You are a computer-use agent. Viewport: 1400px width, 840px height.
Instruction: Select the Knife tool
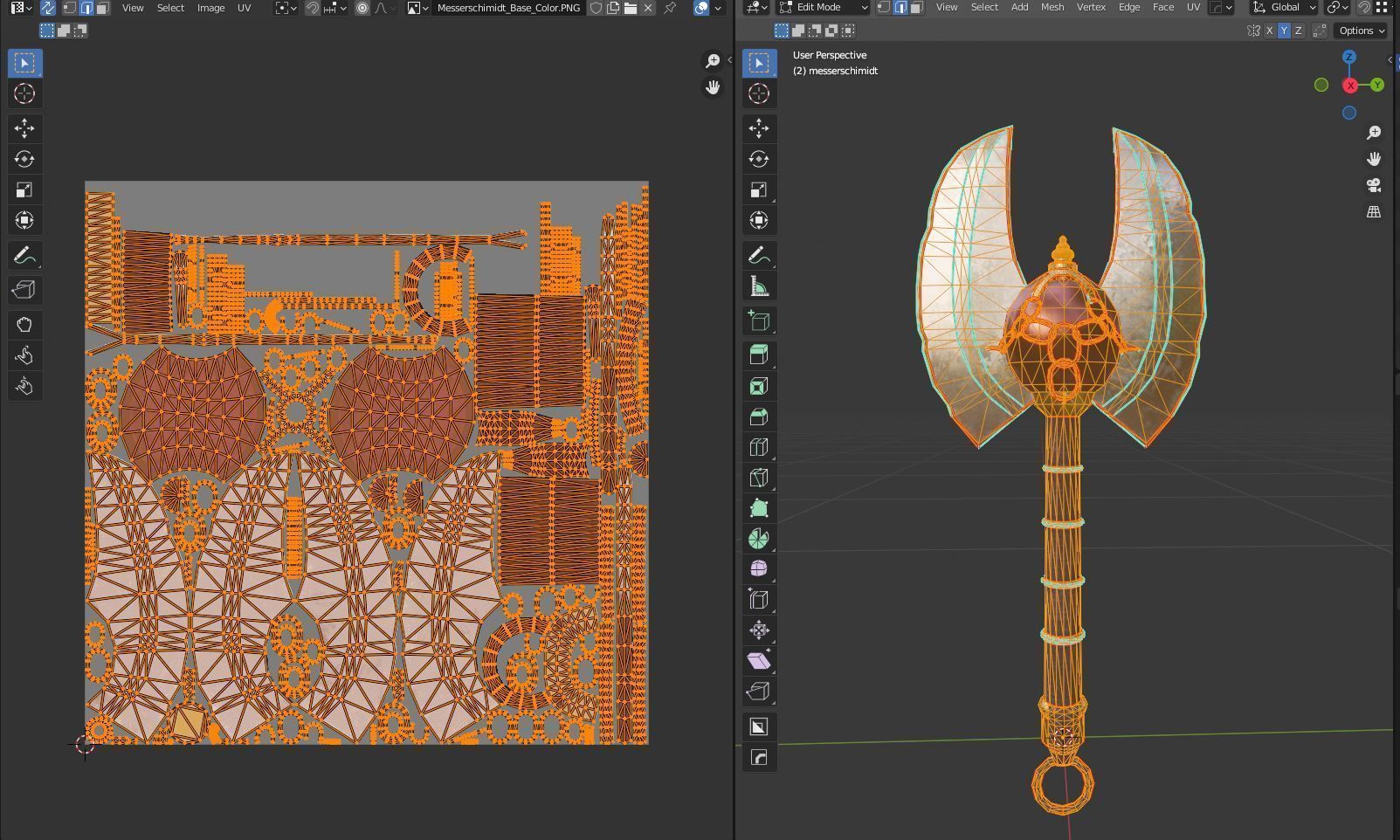(758, 478)
